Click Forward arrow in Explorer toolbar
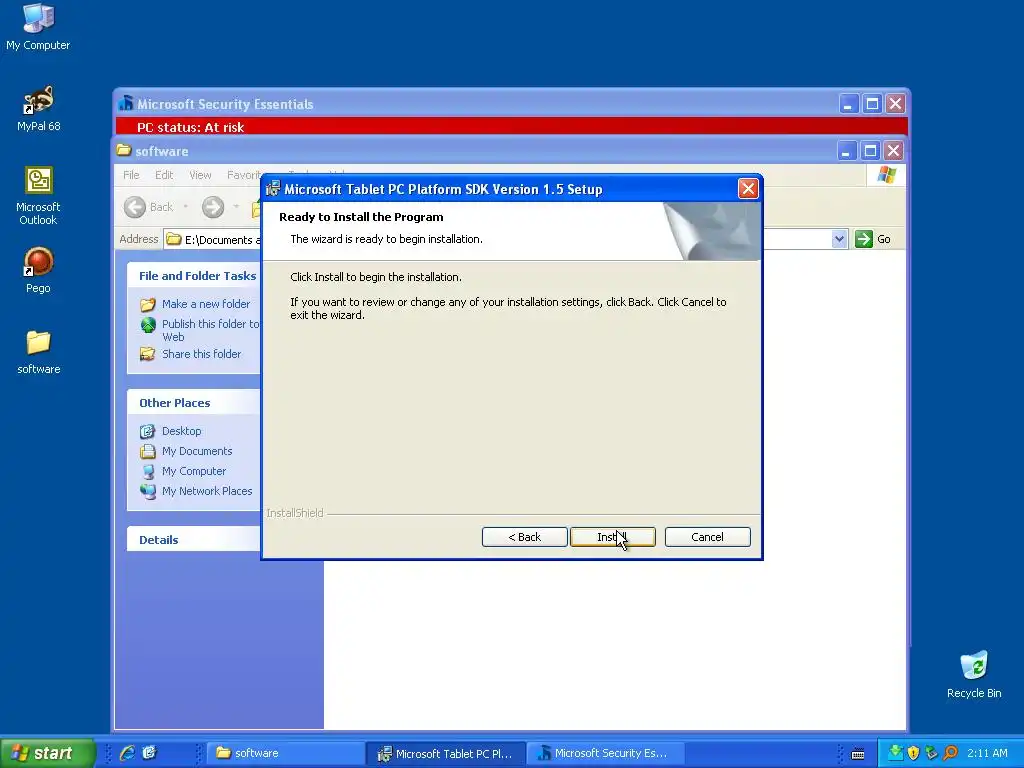 pos(212,207)
